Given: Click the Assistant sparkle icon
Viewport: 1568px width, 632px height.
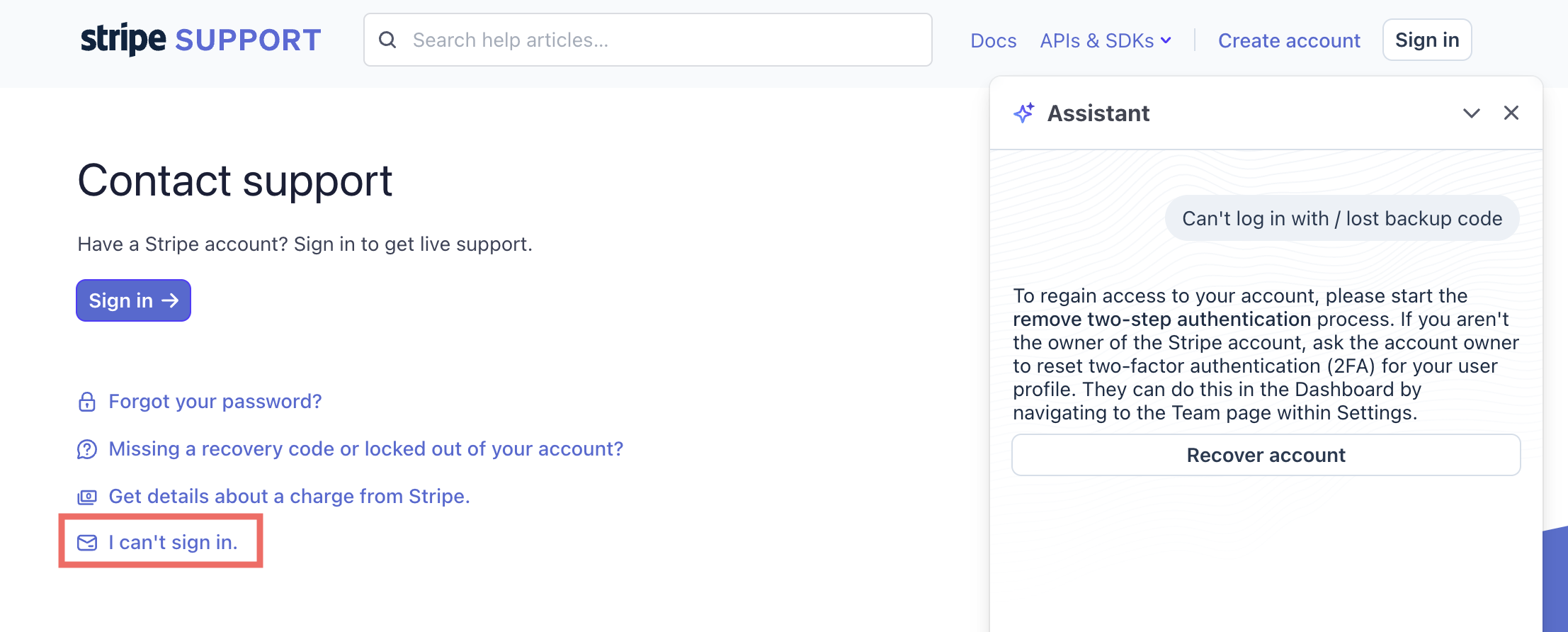Looking at the screenshot, I should [1024, 113].
